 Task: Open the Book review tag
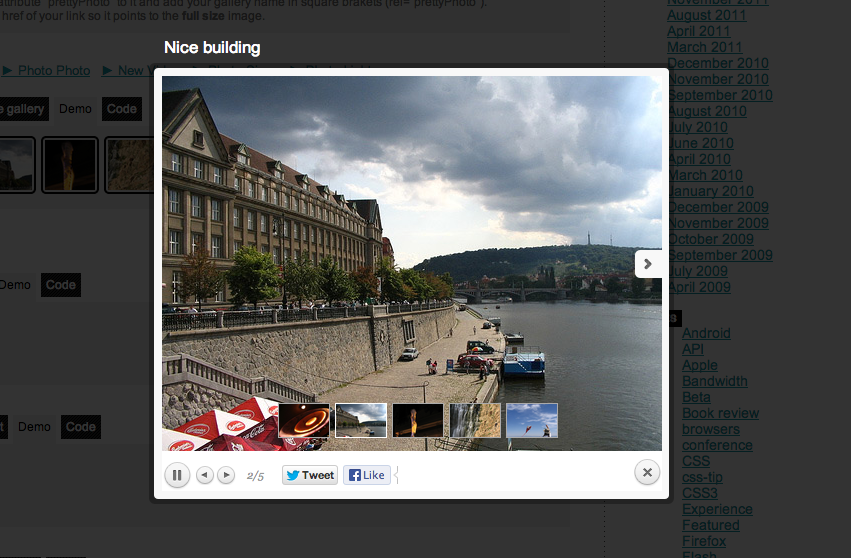pyautogui.click(x=721, y=413)
